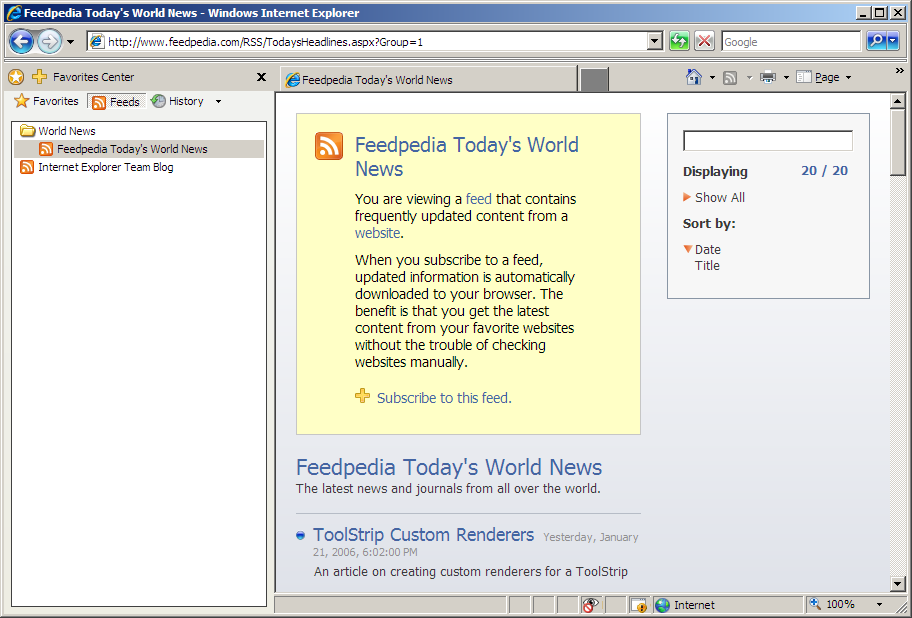Open the 'feed' hyperlink in the description
912x618 pixels.
[x=479, y=199]
